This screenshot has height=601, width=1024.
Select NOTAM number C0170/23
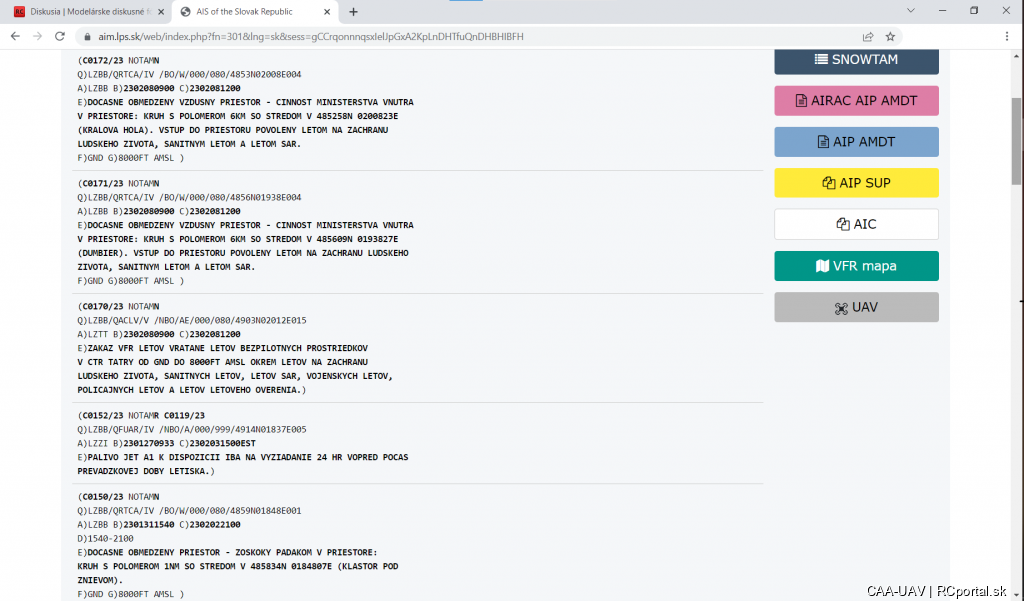[x=103, y=306]
